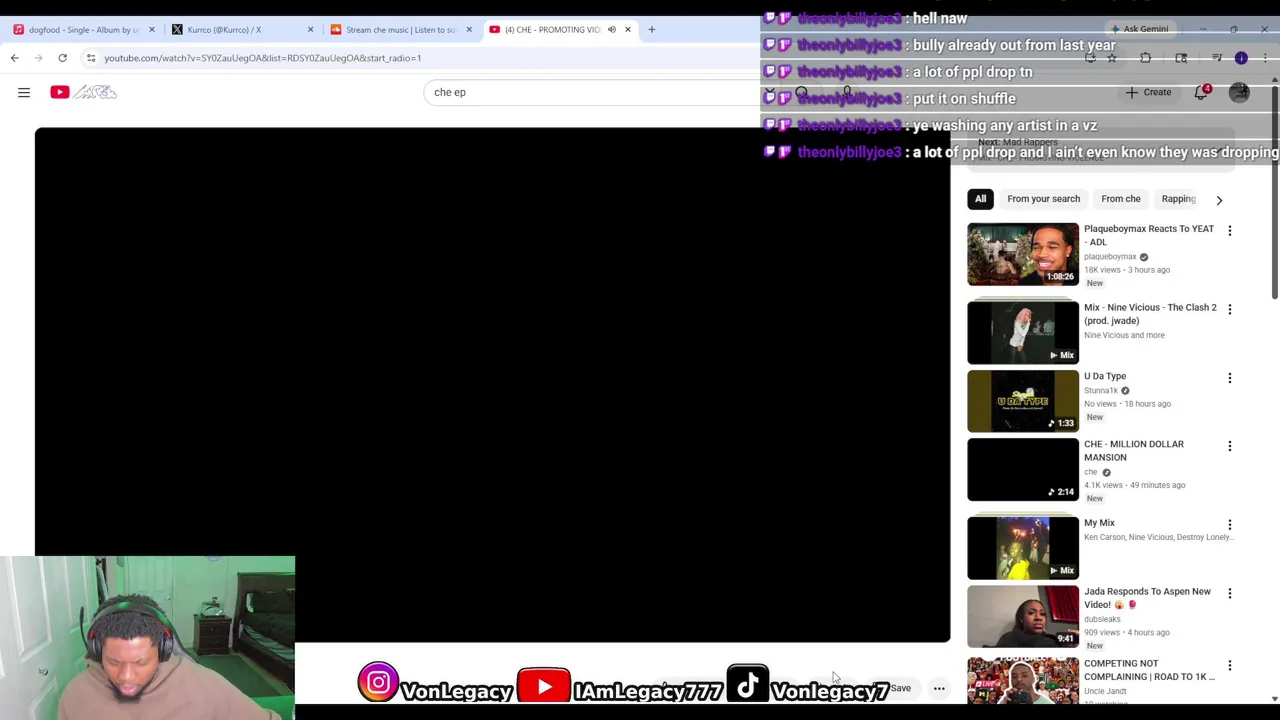Open the media controls playlist icon

[1217, 58]
